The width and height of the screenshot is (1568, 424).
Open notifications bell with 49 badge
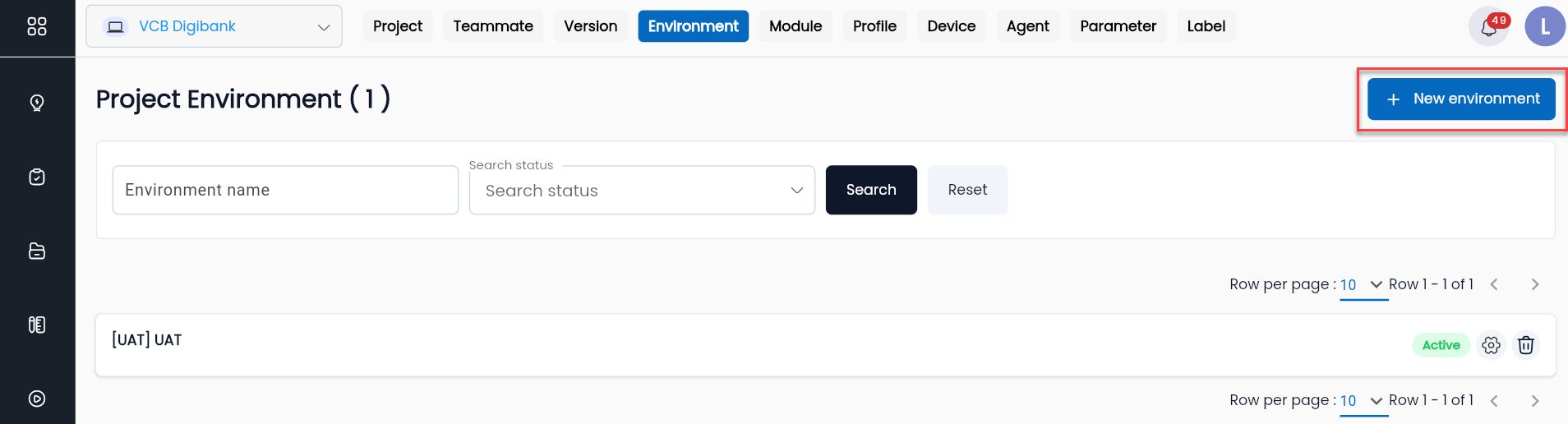1489,26
